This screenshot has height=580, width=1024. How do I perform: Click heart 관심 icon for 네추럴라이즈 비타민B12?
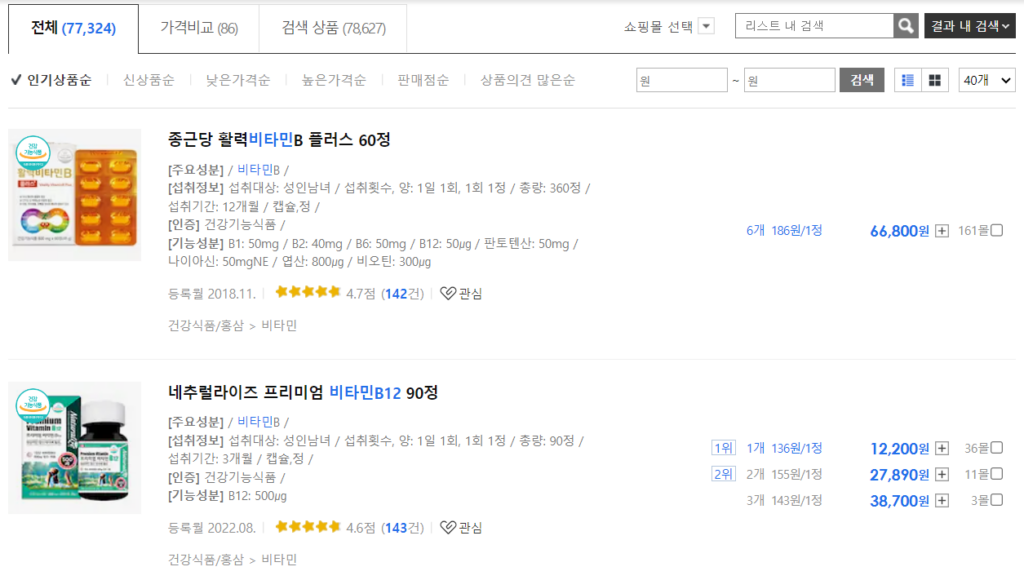tap(461, 527)
